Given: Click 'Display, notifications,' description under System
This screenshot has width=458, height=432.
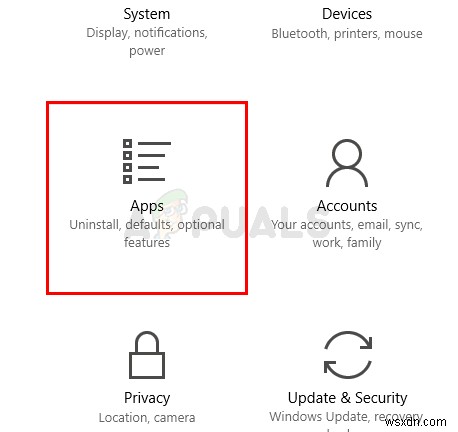Looking at the screenshot, I should point(147,33).
